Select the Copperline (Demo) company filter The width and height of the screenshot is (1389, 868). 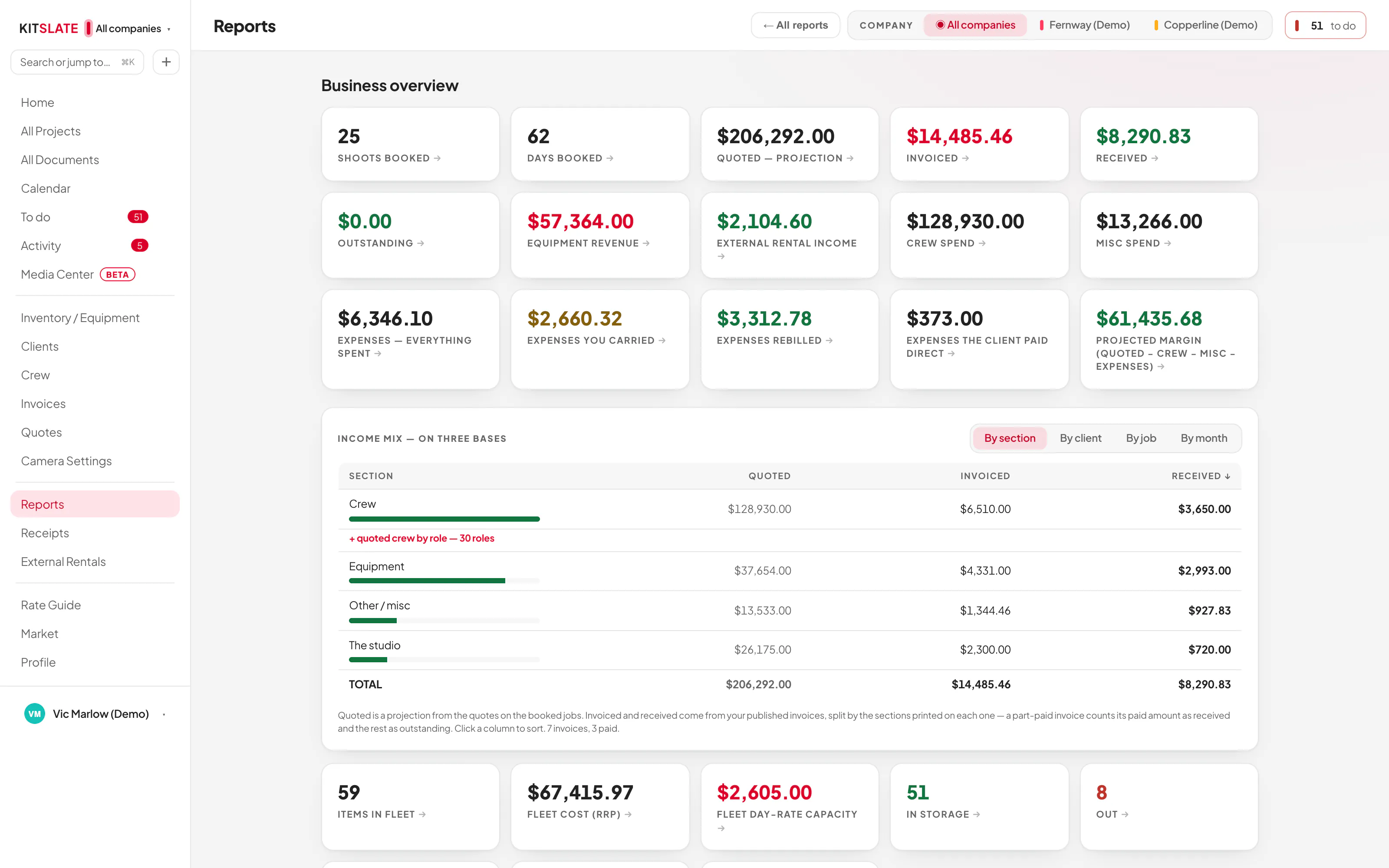(1205, 25)
